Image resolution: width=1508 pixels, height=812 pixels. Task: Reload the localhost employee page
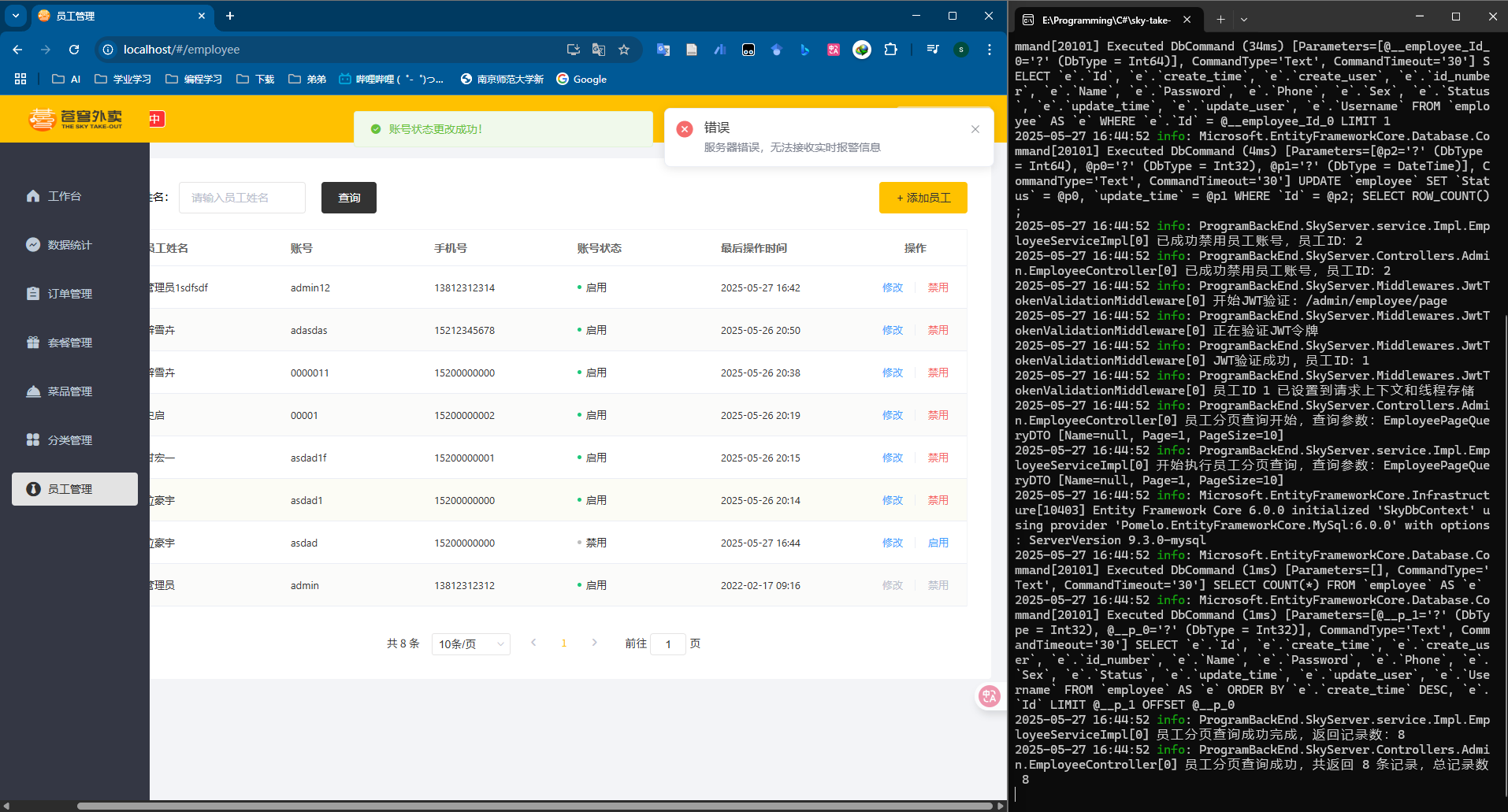[x=74, y=50]
